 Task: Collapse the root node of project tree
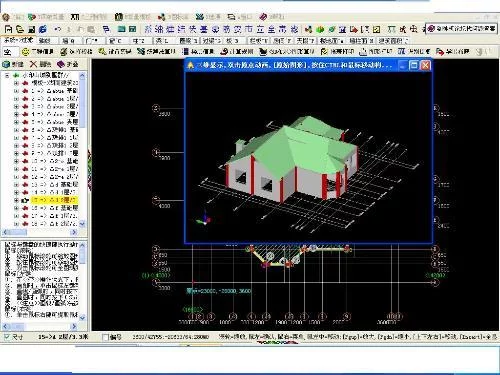click(7, 76)
